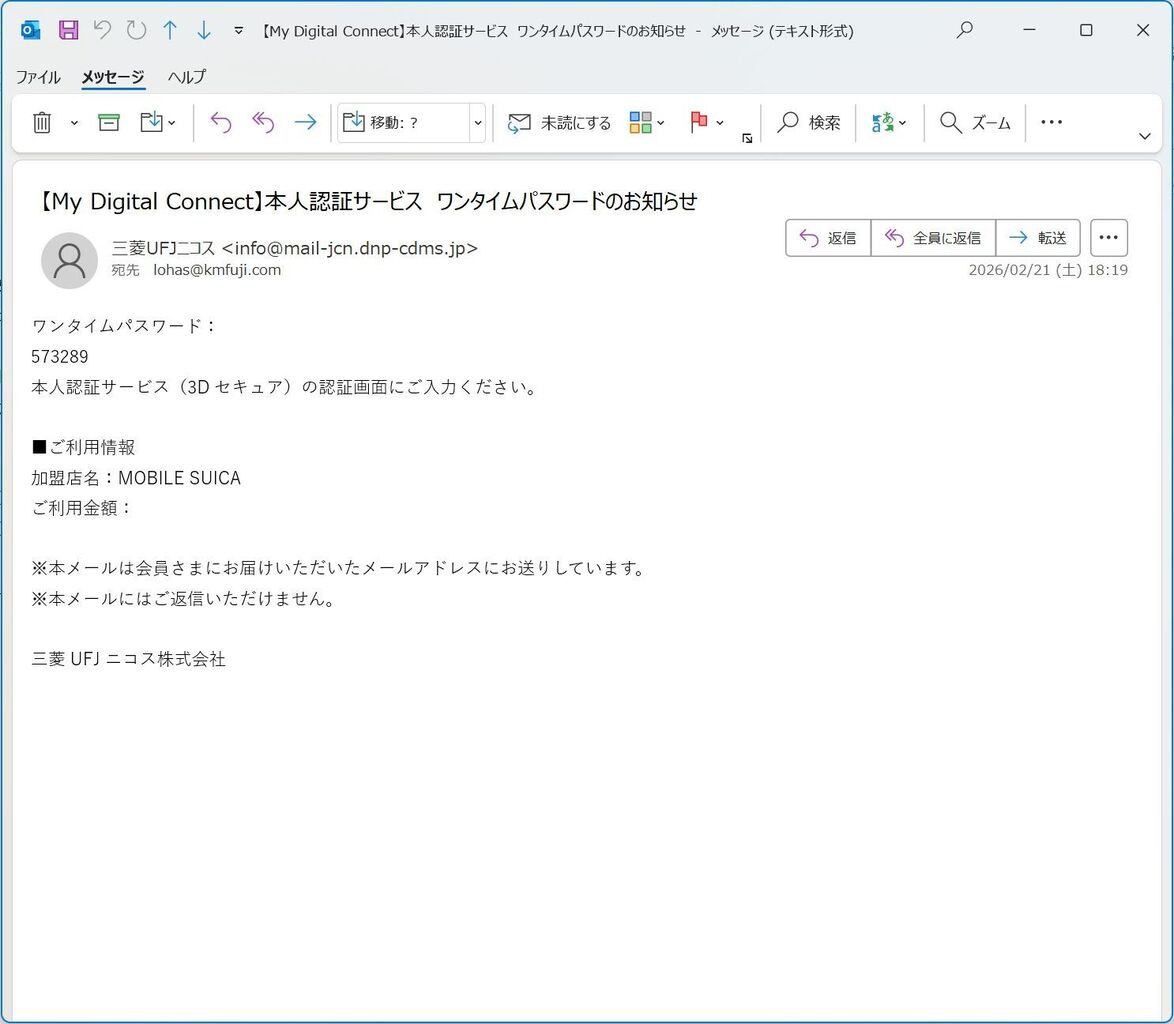Select the メッセージ ribbon tab
Screen dimensions: 1174x1024
click(112, 76)
